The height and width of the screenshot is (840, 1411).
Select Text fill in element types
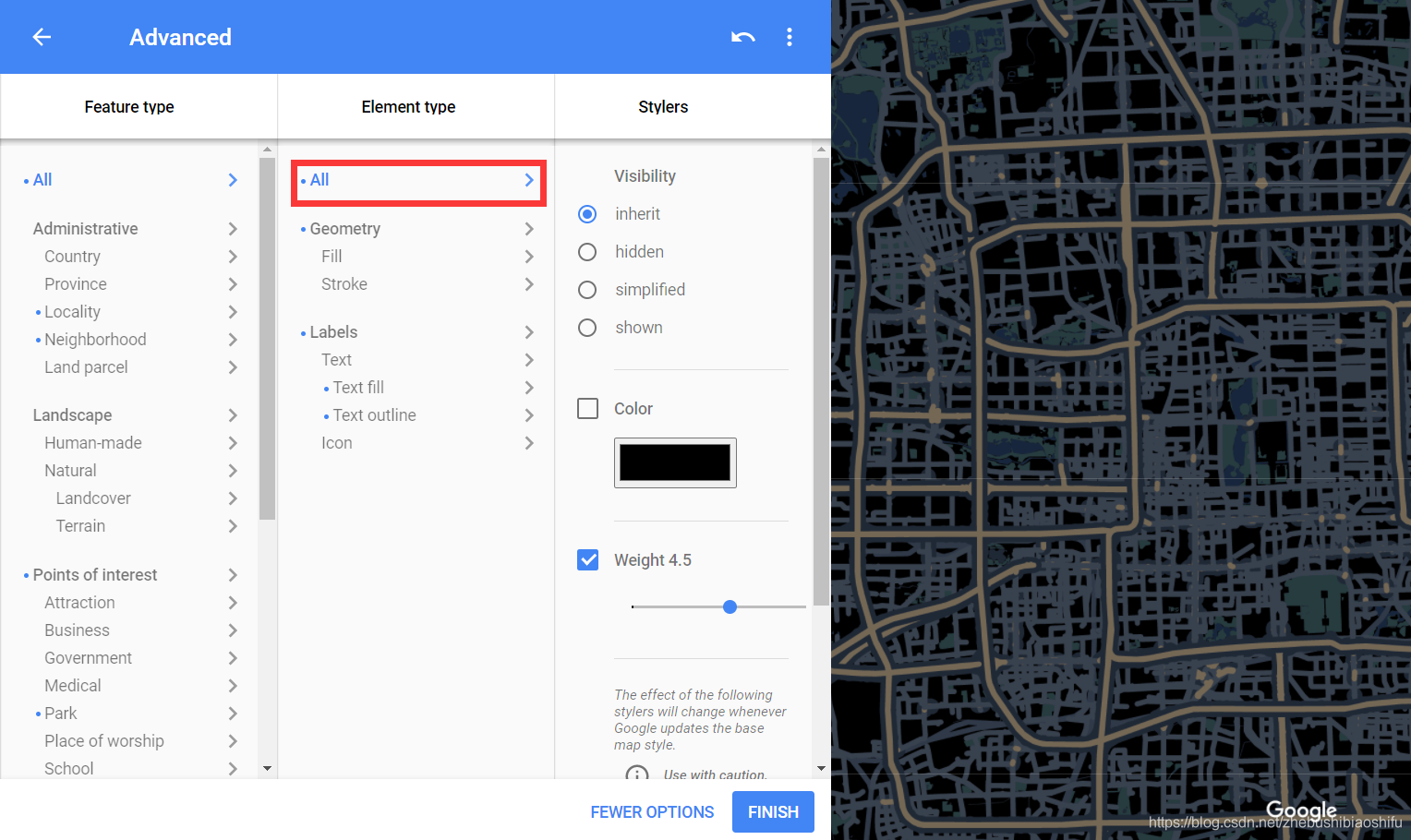pos(358,388)
